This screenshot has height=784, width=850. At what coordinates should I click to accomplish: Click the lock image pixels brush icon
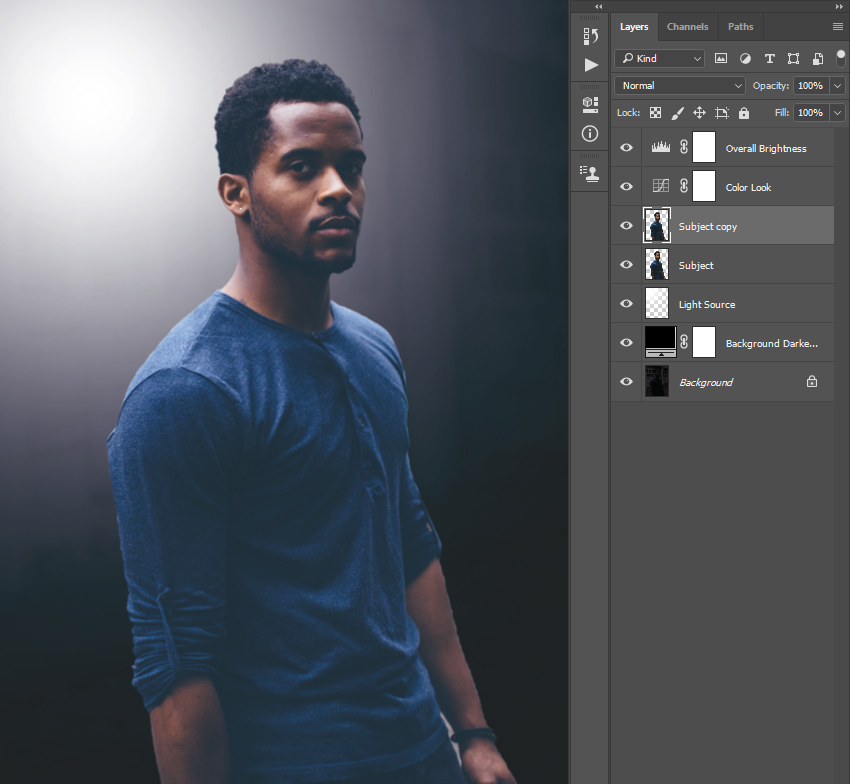677,113
